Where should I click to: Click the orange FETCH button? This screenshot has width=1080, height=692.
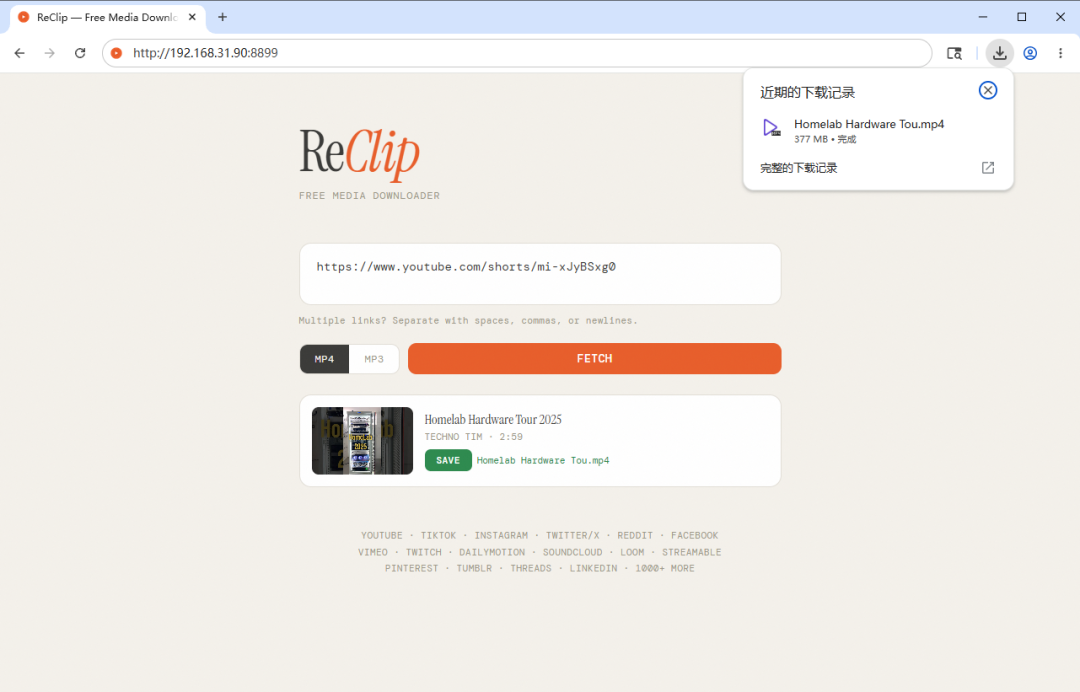pyautogui.click(x=594, y=359)
